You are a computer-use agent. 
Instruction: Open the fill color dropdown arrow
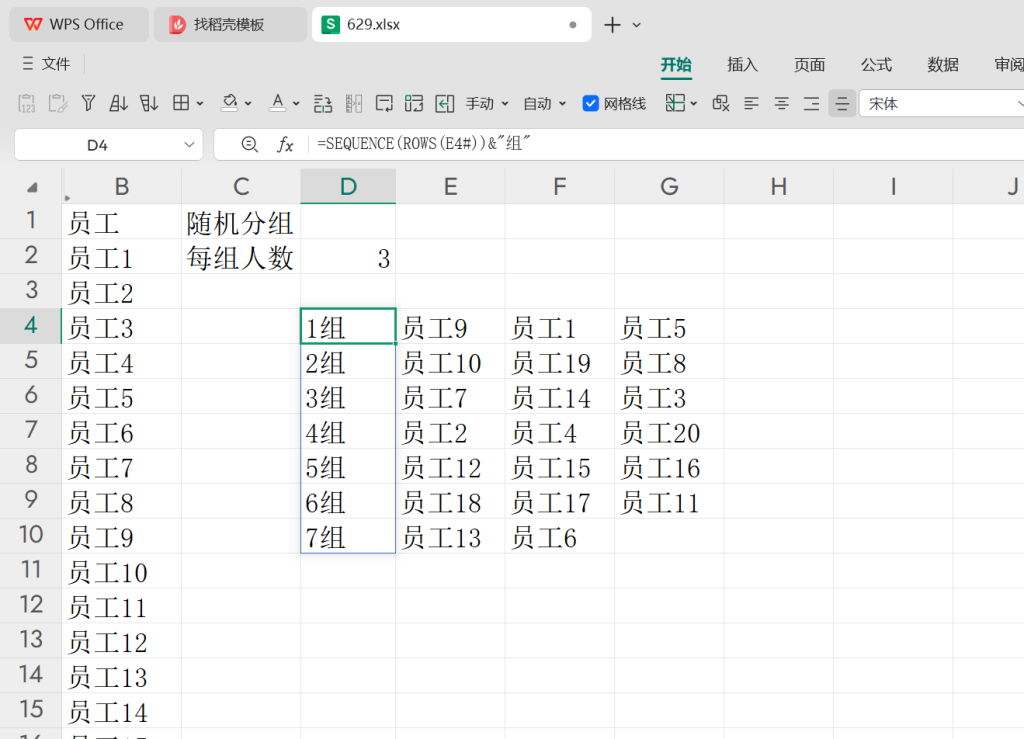point(248,103)
